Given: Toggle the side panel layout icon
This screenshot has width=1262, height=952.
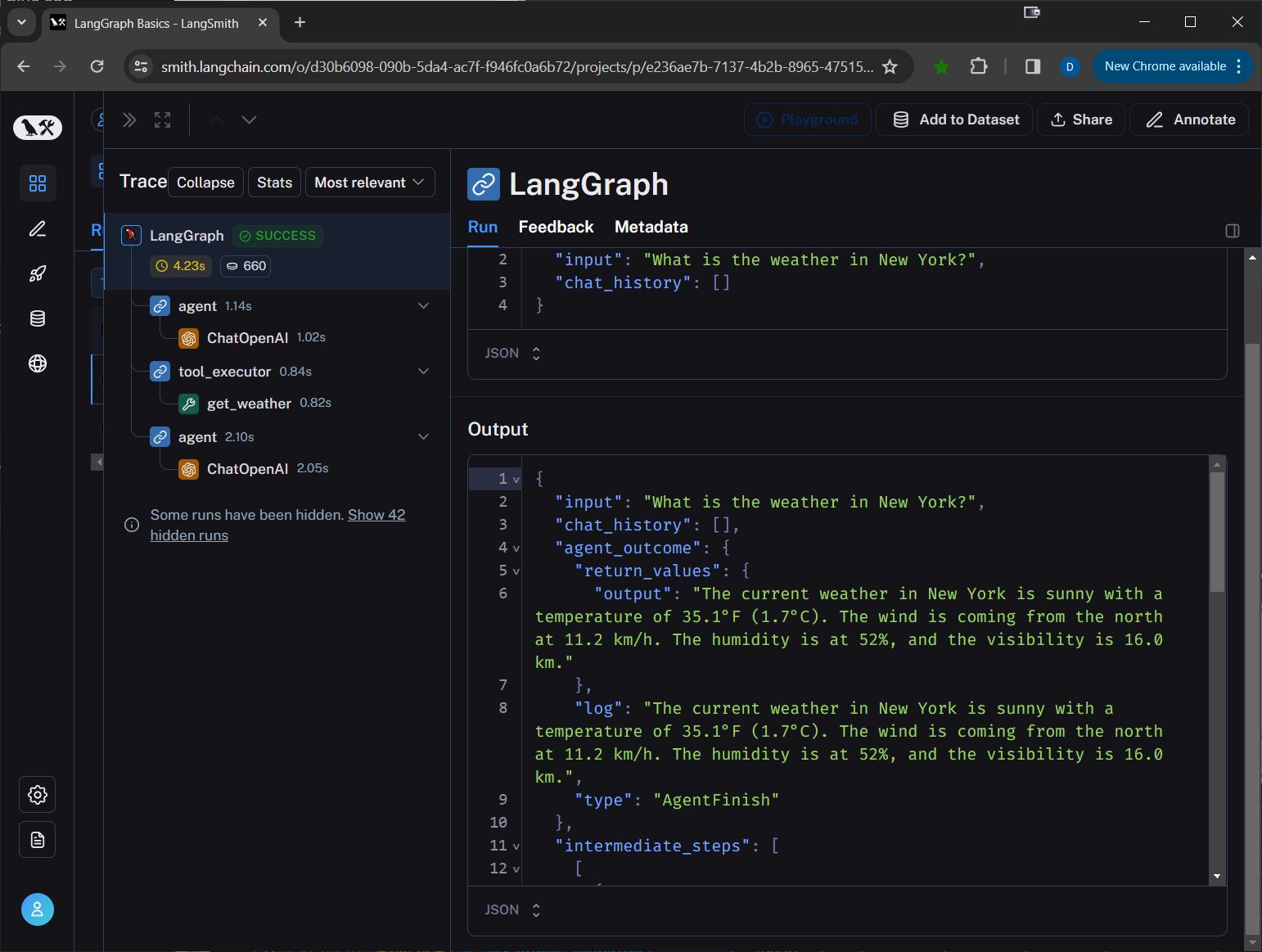Looking at the screenshot, I should pos(1232,231).
